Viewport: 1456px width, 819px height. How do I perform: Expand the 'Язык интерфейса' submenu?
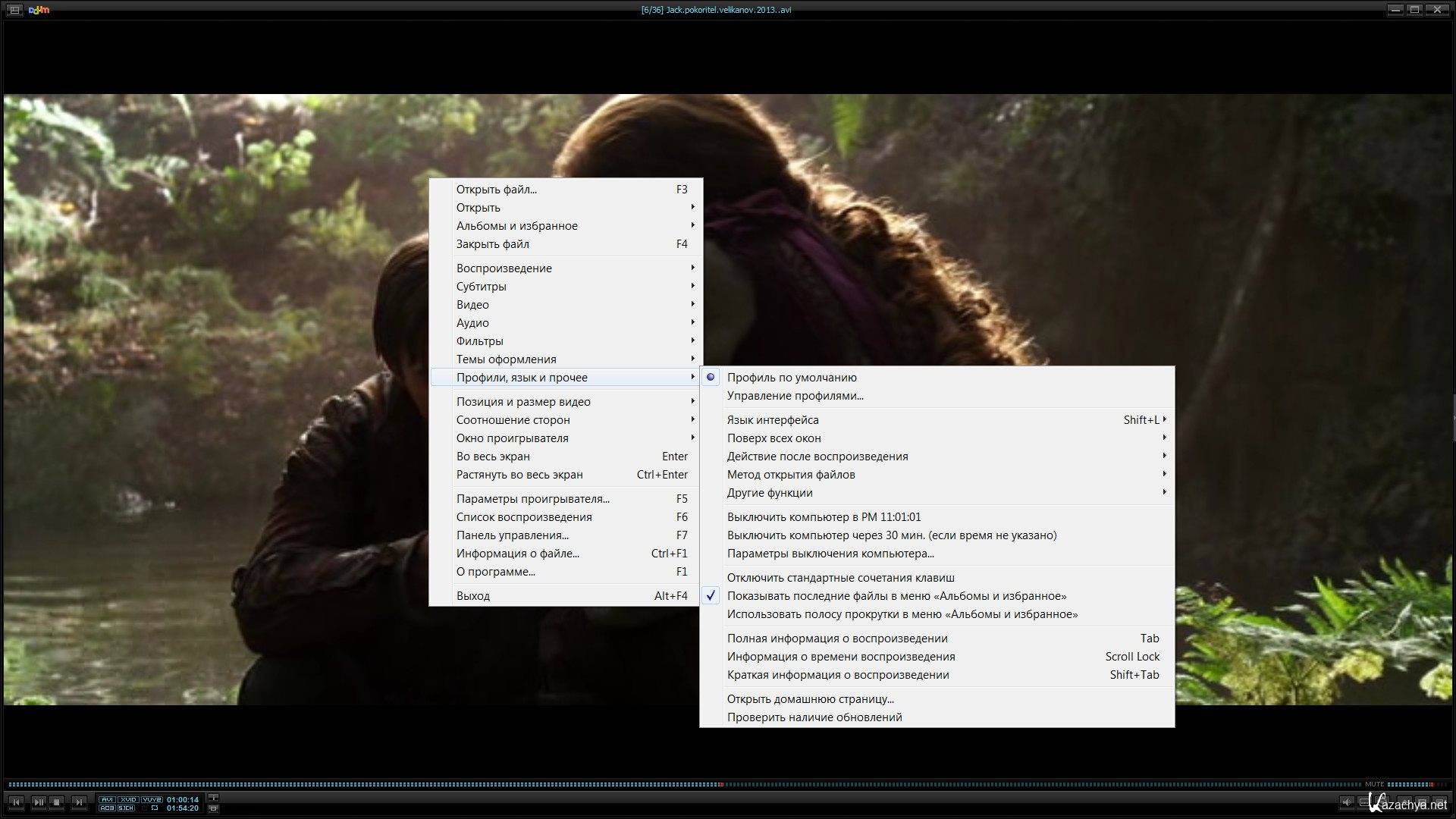(773, 420)
